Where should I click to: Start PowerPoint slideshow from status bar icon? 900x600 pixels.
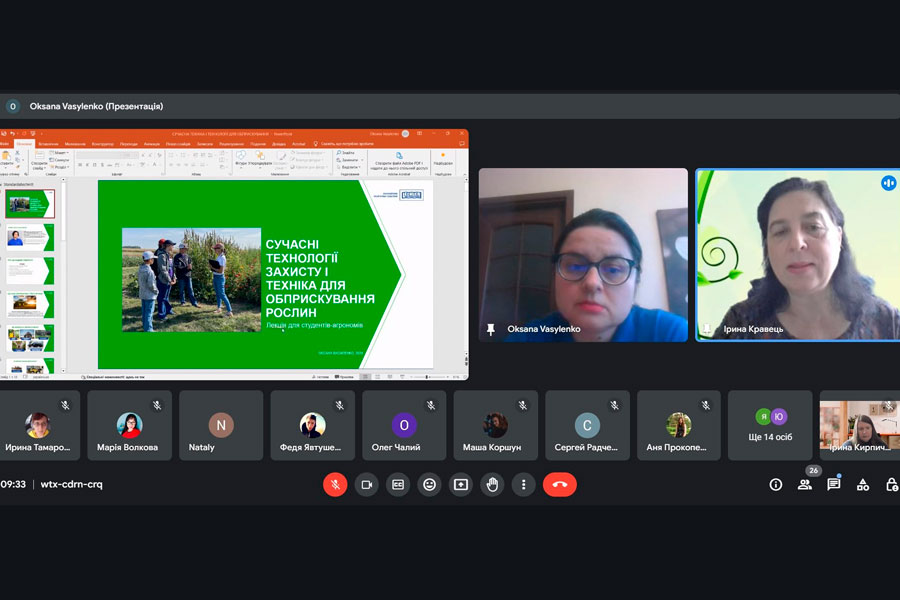pos(402,377)
